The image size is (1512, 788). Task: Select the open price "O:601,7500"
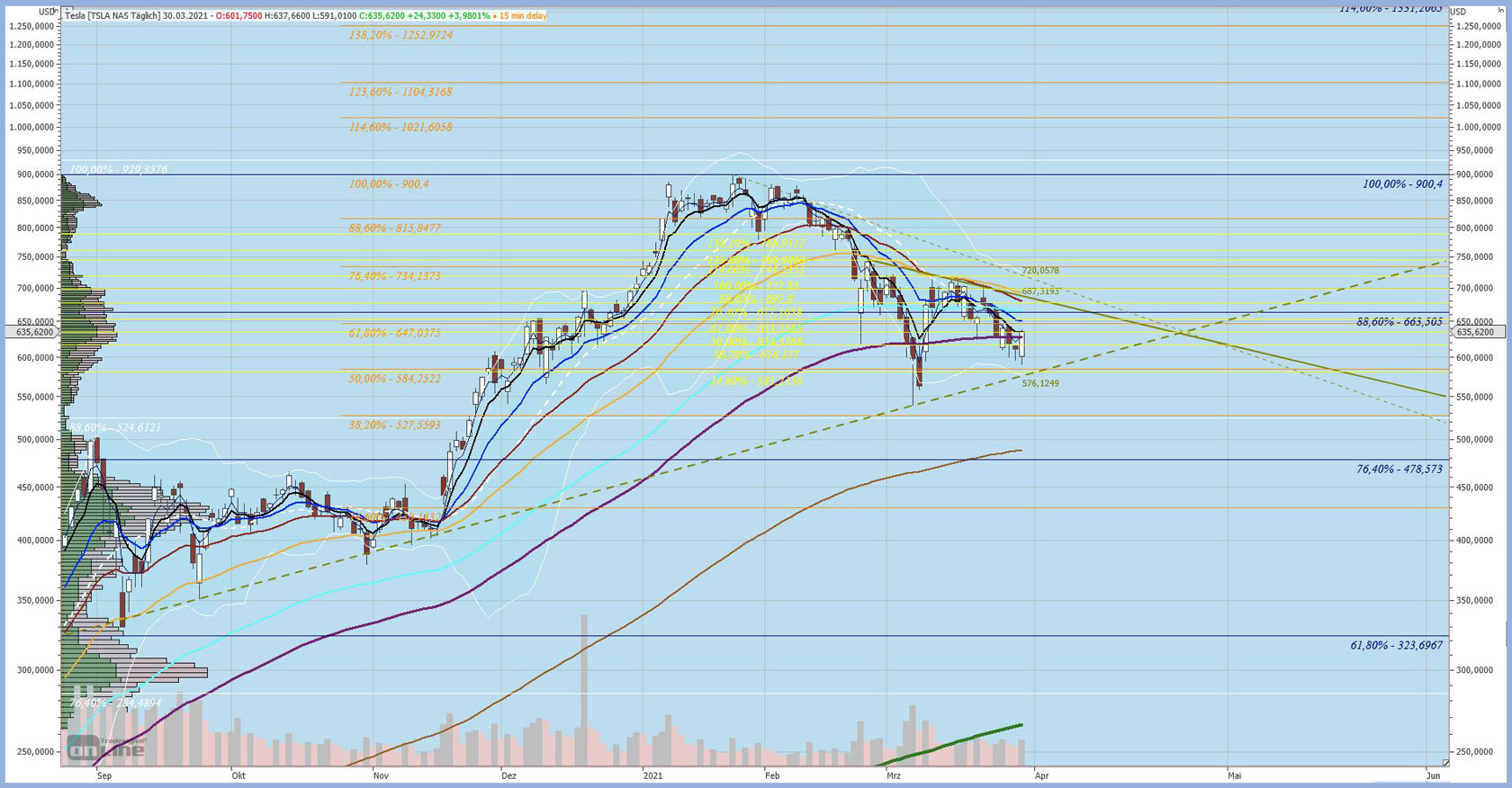(238, 16)
